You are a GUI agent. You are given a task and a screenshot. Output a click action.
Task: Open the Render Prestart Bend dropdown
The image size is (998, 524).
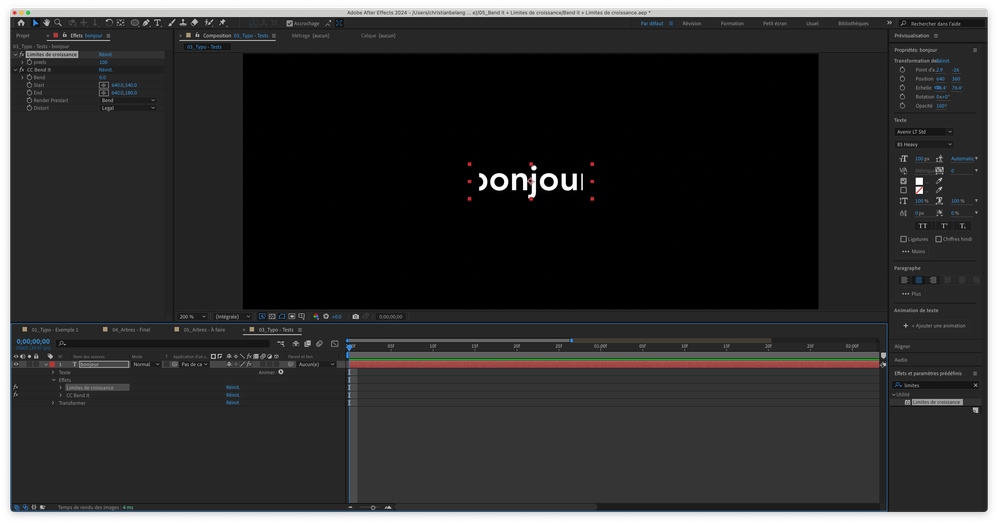pos(128,101)
